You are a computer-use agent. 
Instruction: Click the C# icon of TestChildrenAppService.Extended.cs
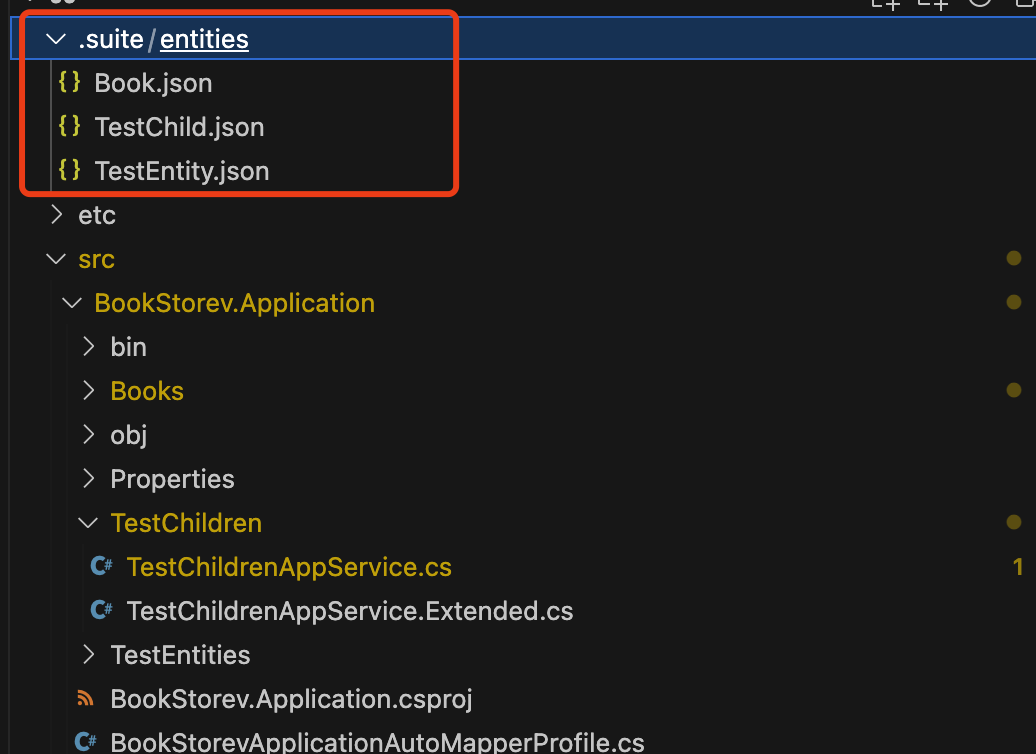(101, 610)
